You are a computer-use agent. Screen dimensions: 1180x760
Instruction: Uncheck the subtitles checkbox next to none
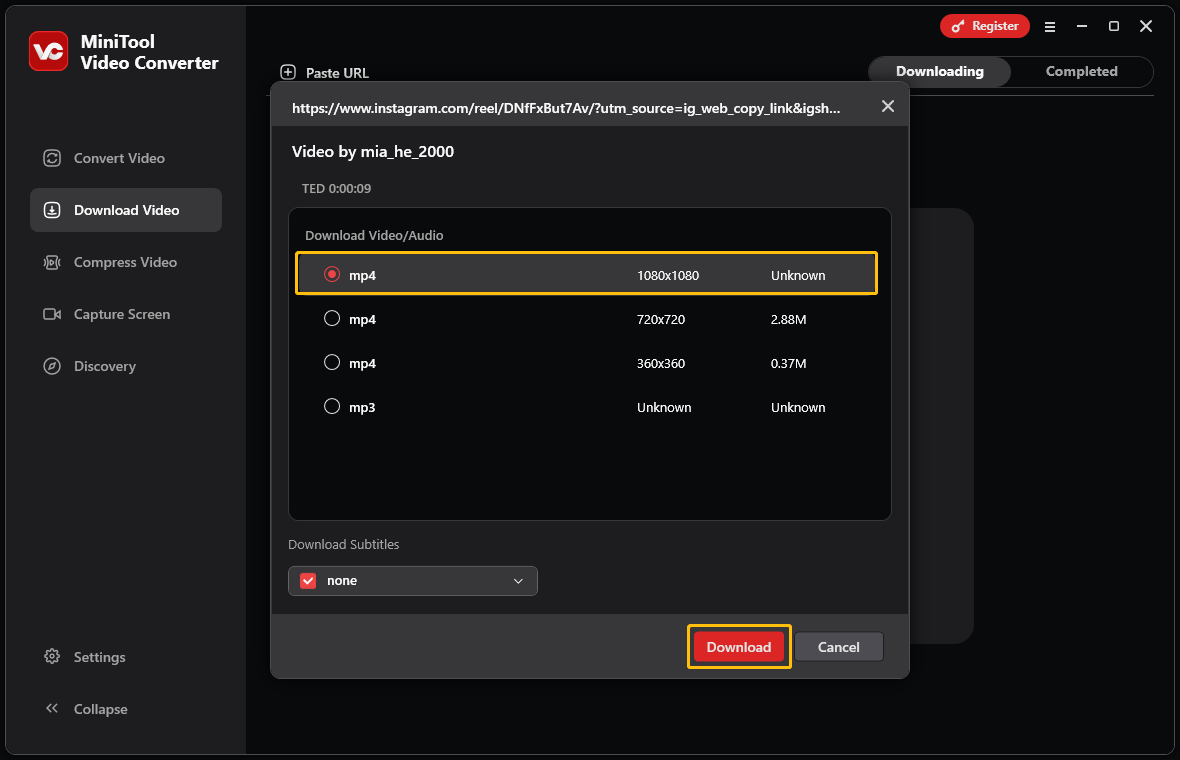point(308,581)
